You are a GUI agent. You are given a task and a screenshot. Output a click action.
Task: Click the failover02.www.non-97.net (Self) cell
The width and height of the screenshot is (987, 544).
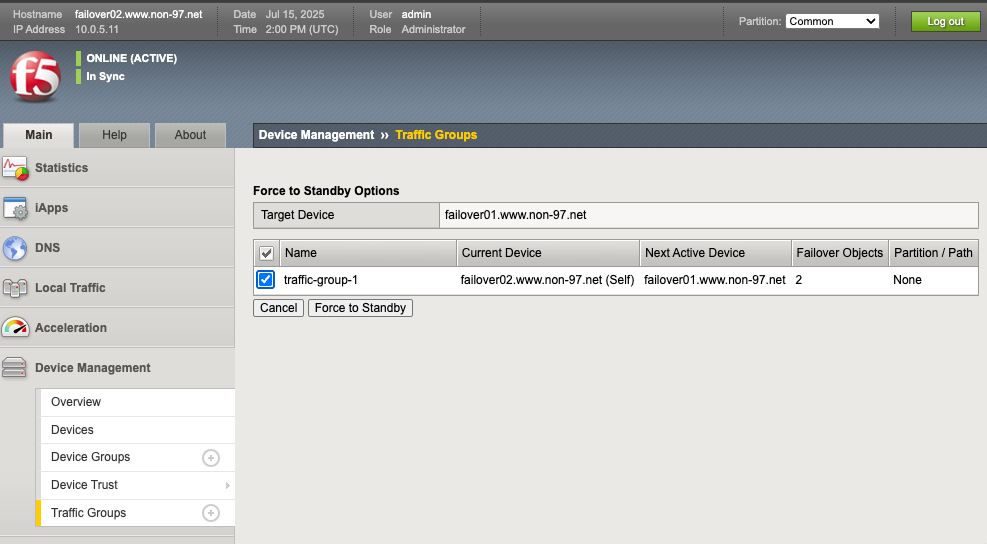point(547,280)
